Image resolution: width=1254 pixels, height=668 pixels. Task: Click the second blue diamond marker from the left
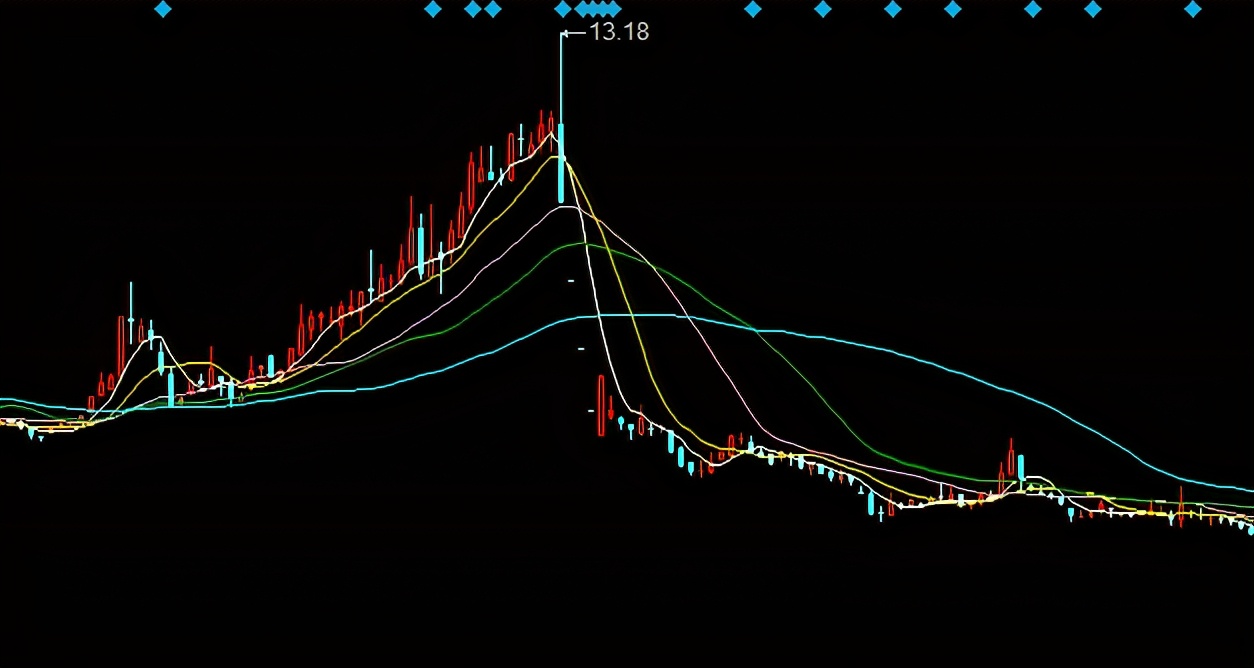tap(432, 9)
